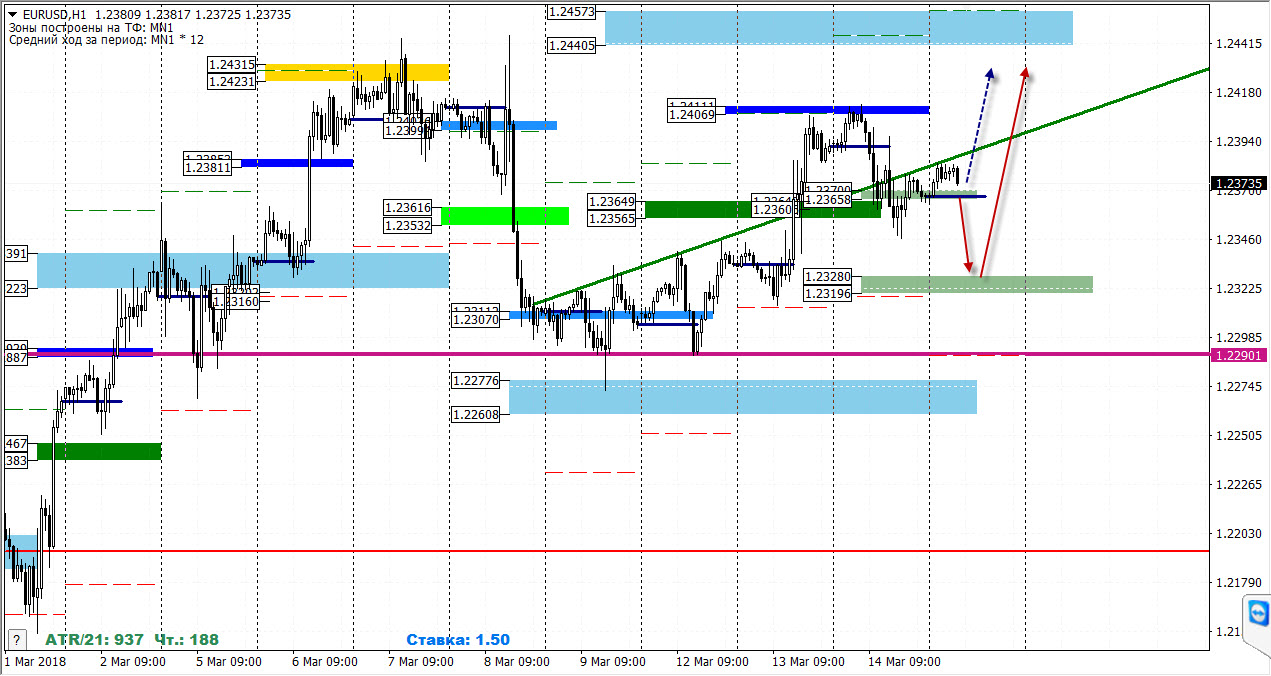Select the light-blue zone next to 1.24573
1271x676 pixels.
click(838, 28)
